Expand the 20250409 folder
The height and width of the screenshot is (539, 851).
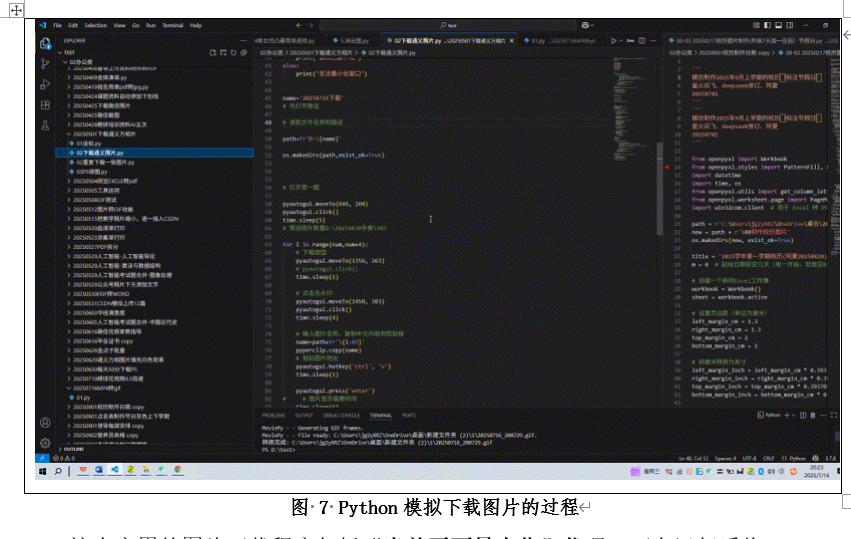coord(99,78)
